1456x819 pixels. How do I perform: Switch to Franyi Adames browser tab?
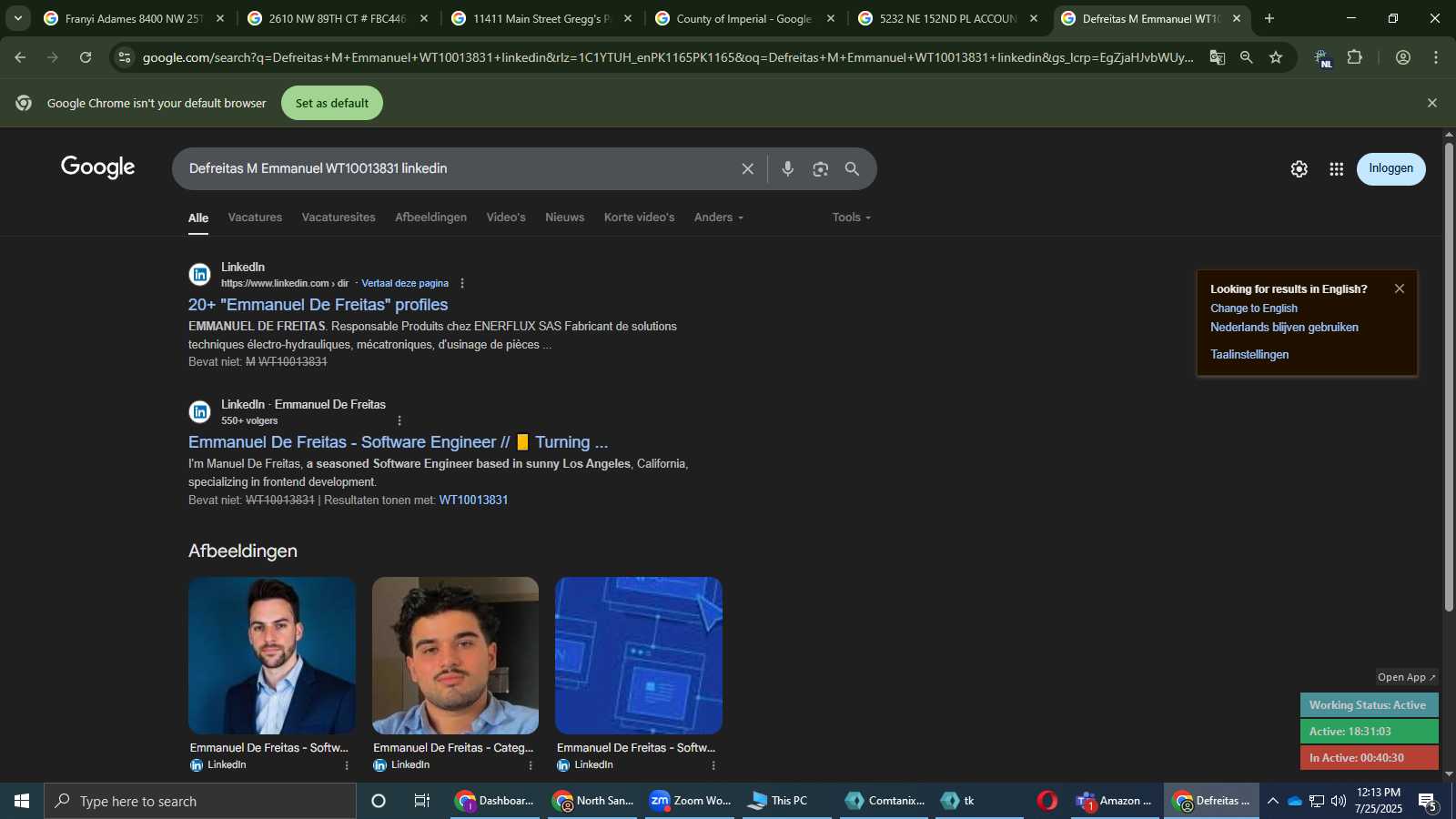pyautogui.click(x=134, y=18)
